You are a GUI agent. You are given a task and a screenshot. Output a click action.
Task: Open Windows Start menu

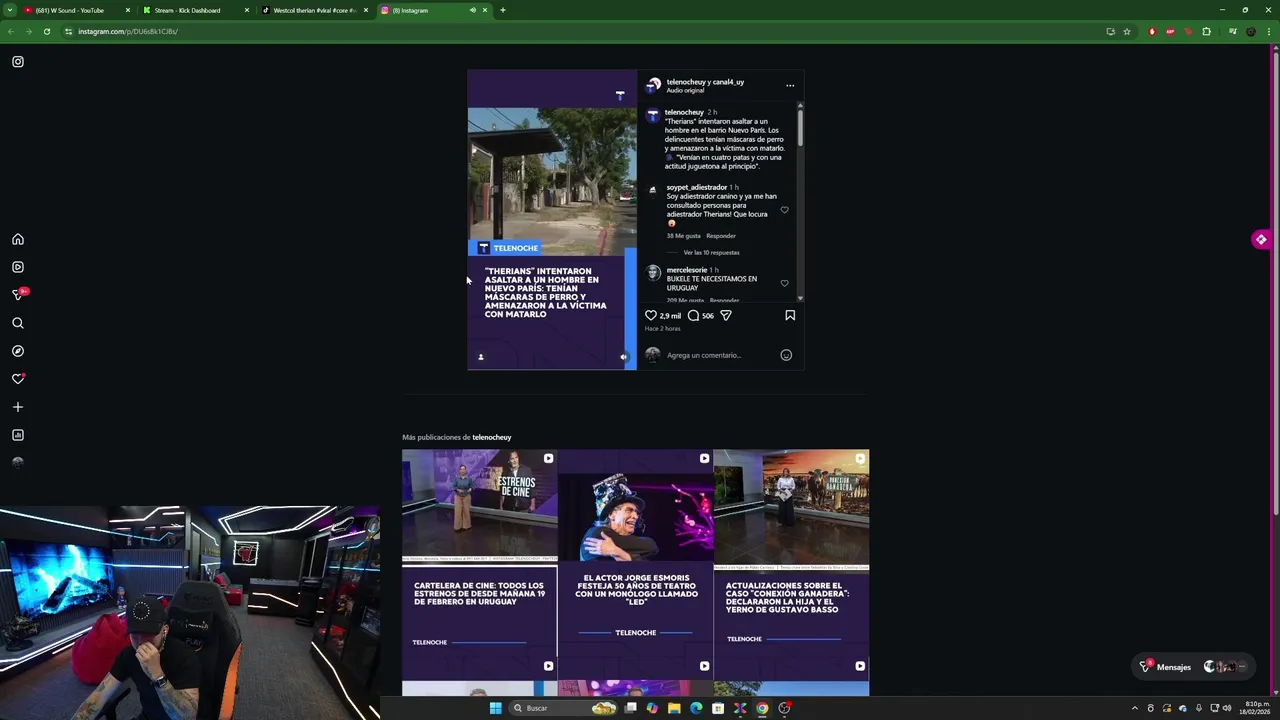coord(495,708)
